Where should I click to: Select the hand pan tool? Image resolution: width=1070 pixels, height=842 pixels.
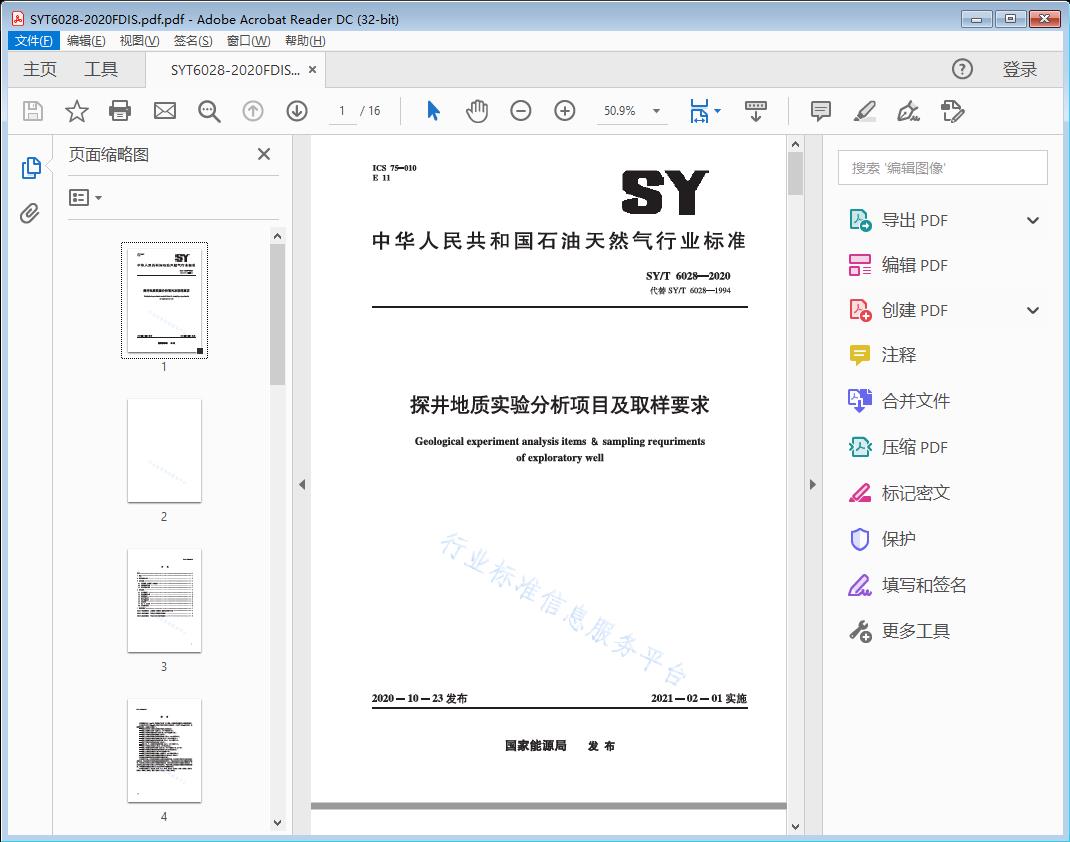pyautogui.click(x=477, y=111)
